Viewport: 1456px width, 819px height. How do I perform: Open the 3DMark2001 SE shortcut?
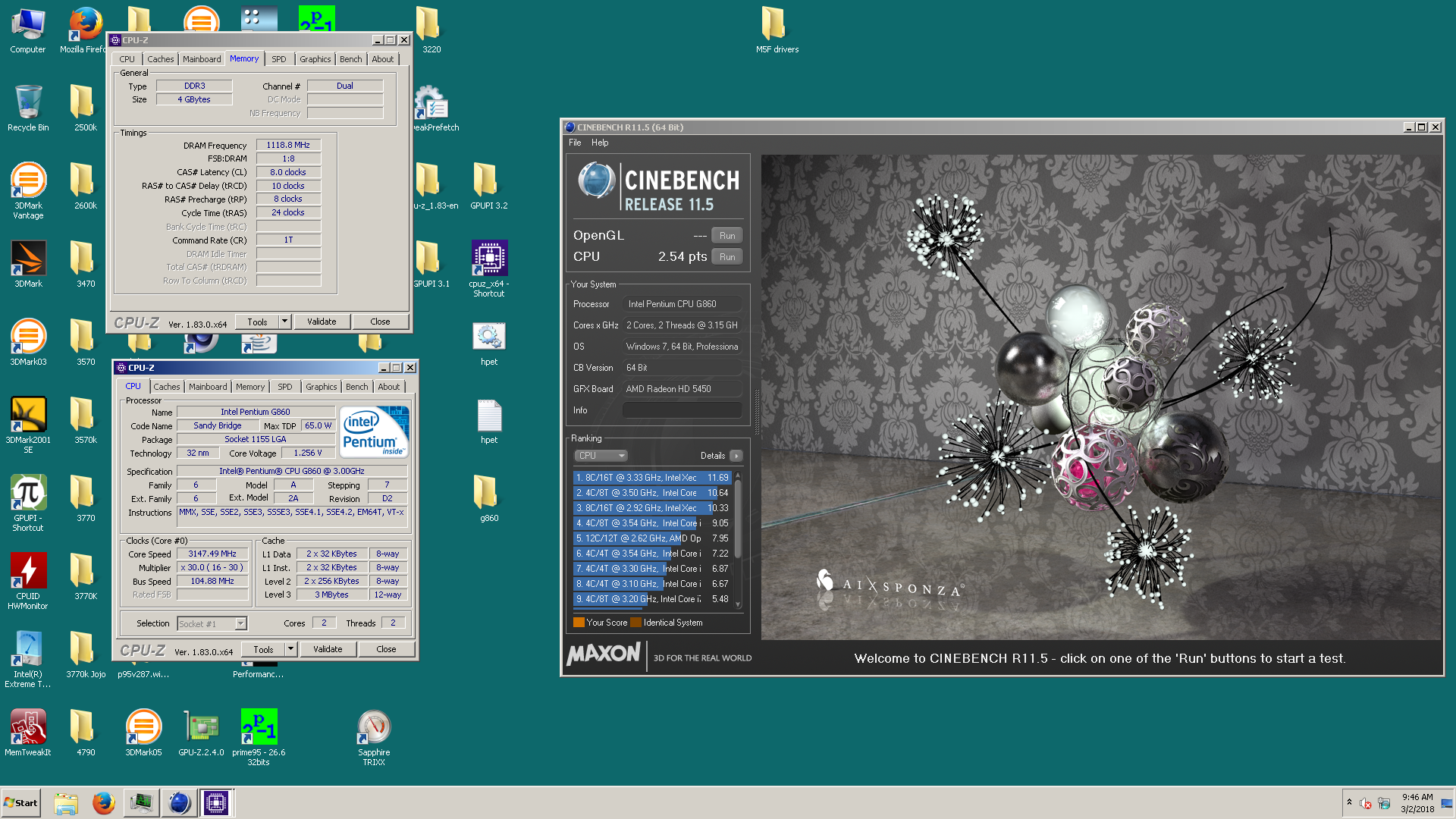(28, 425)
